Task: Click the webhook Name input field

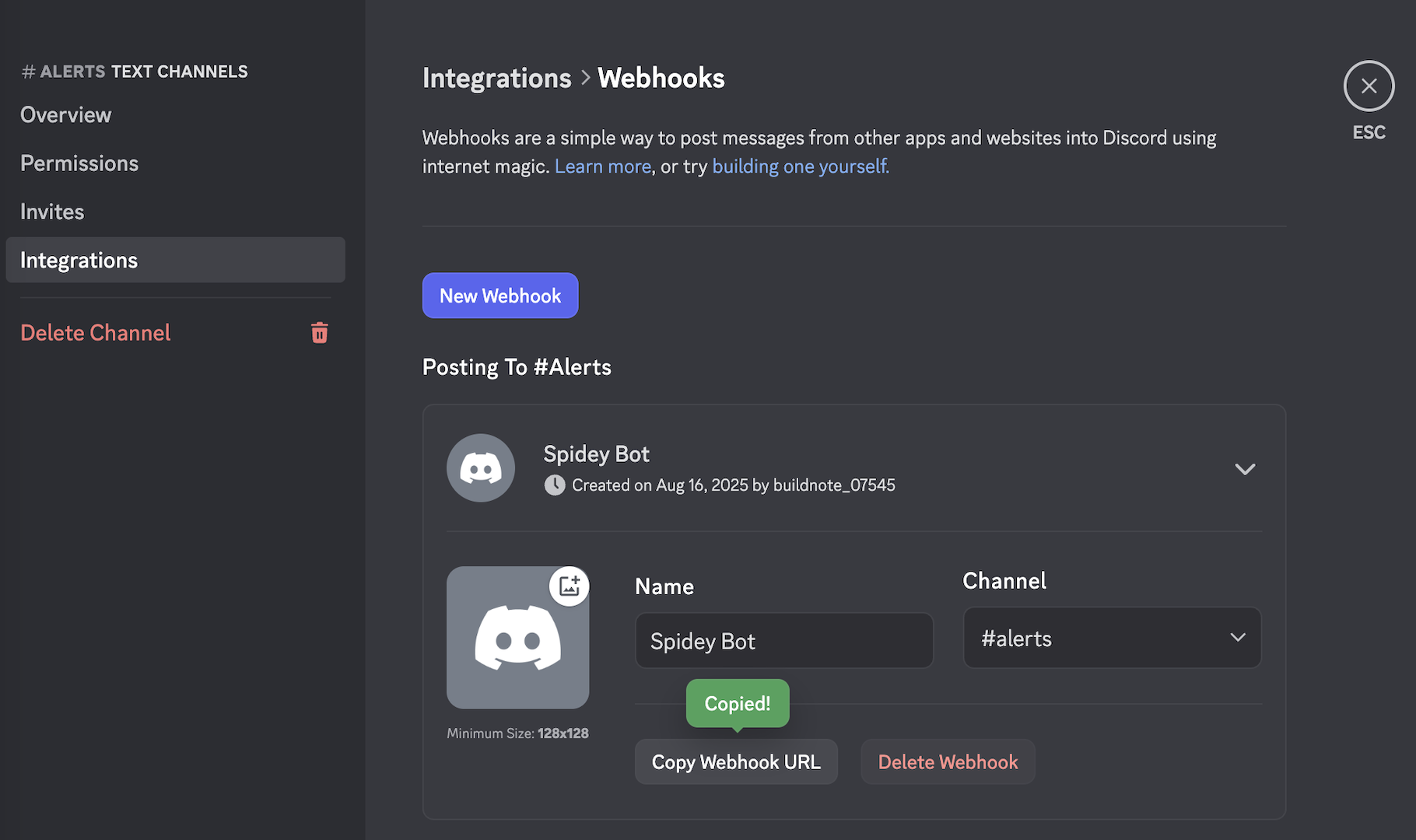Action: click(x=784, y=641)
